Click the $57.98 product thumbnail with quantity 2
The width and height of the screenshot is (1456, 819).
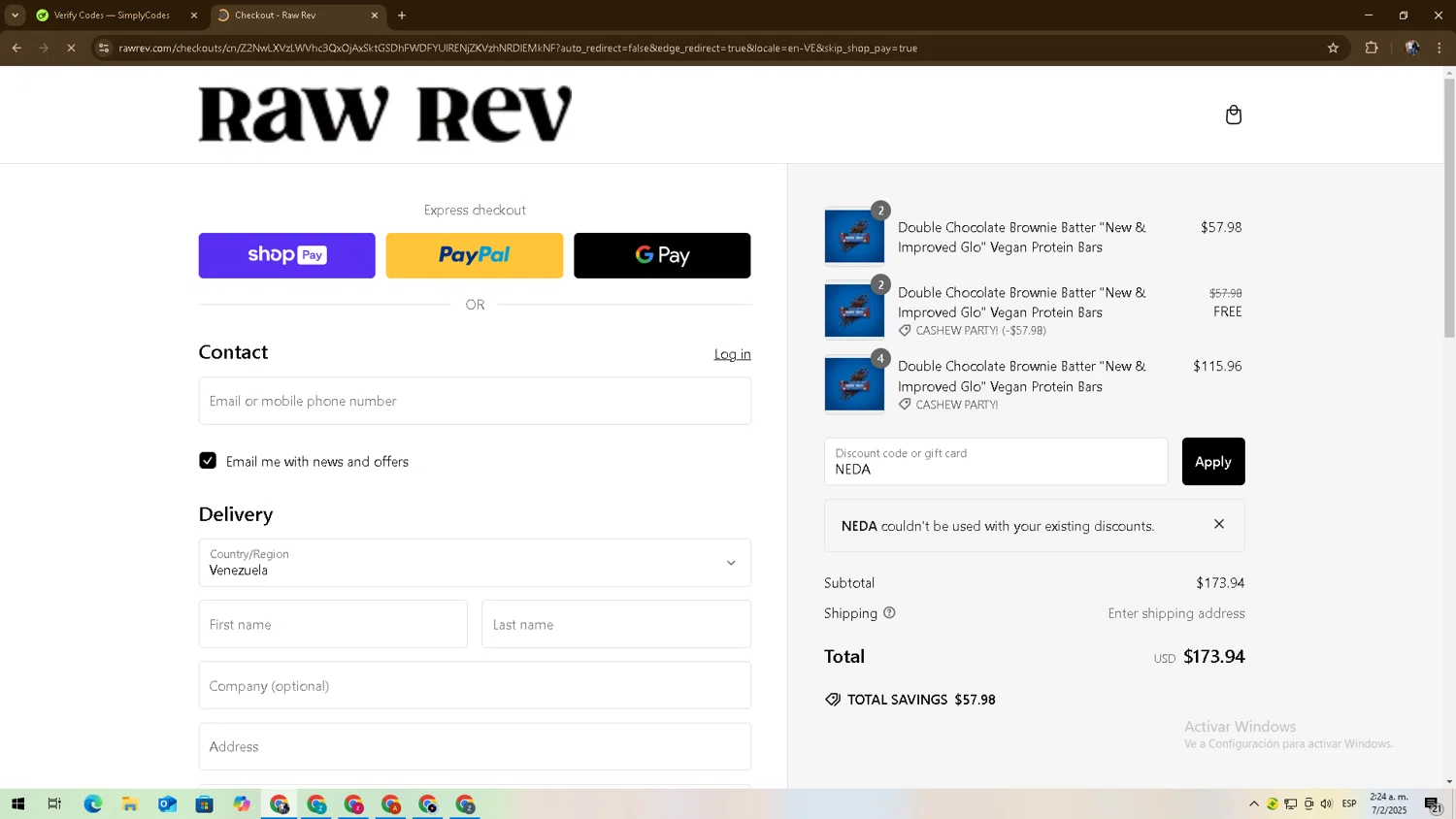click(854, 236)
